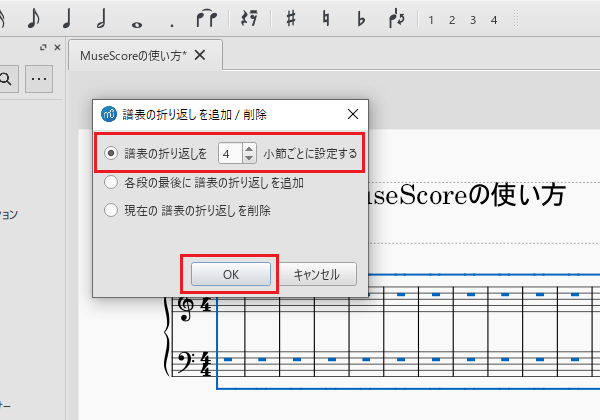Image resolution: width=600 pixels, height=420 pixels.
Task: Select the half note duration
Action: coord(101,18)
